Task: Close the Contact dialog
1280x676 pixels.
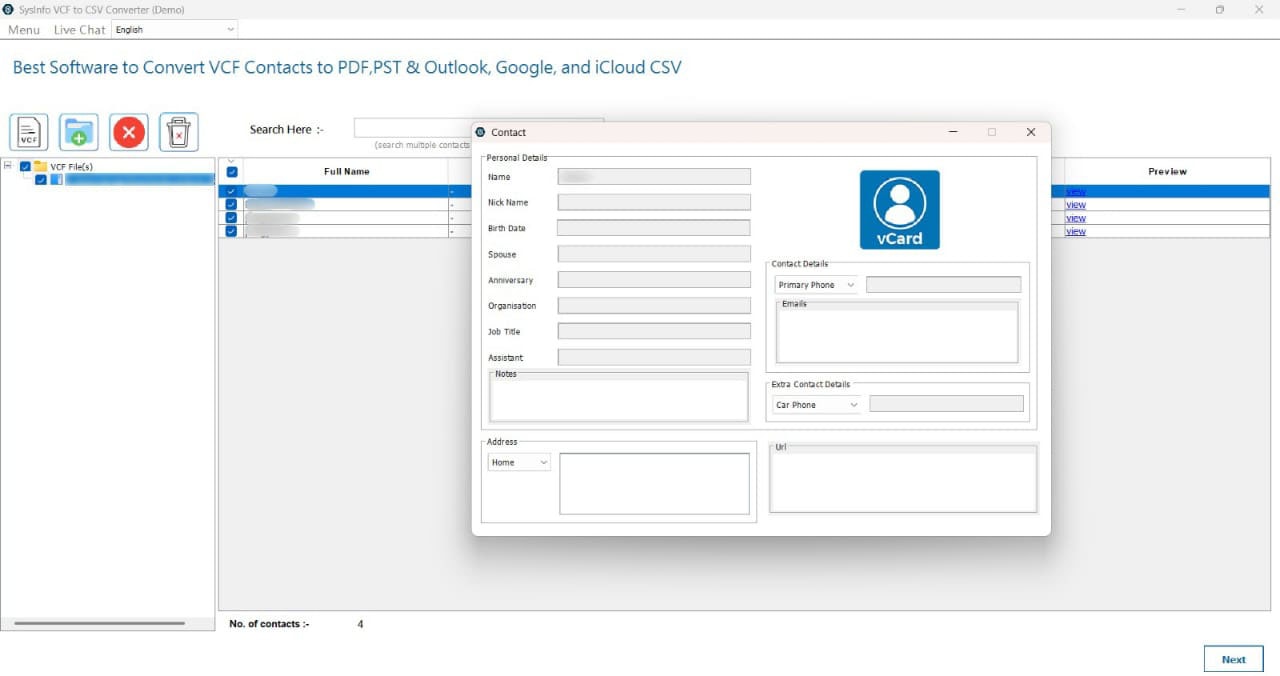Action: pyautogui.click(x=1031, y=132)
